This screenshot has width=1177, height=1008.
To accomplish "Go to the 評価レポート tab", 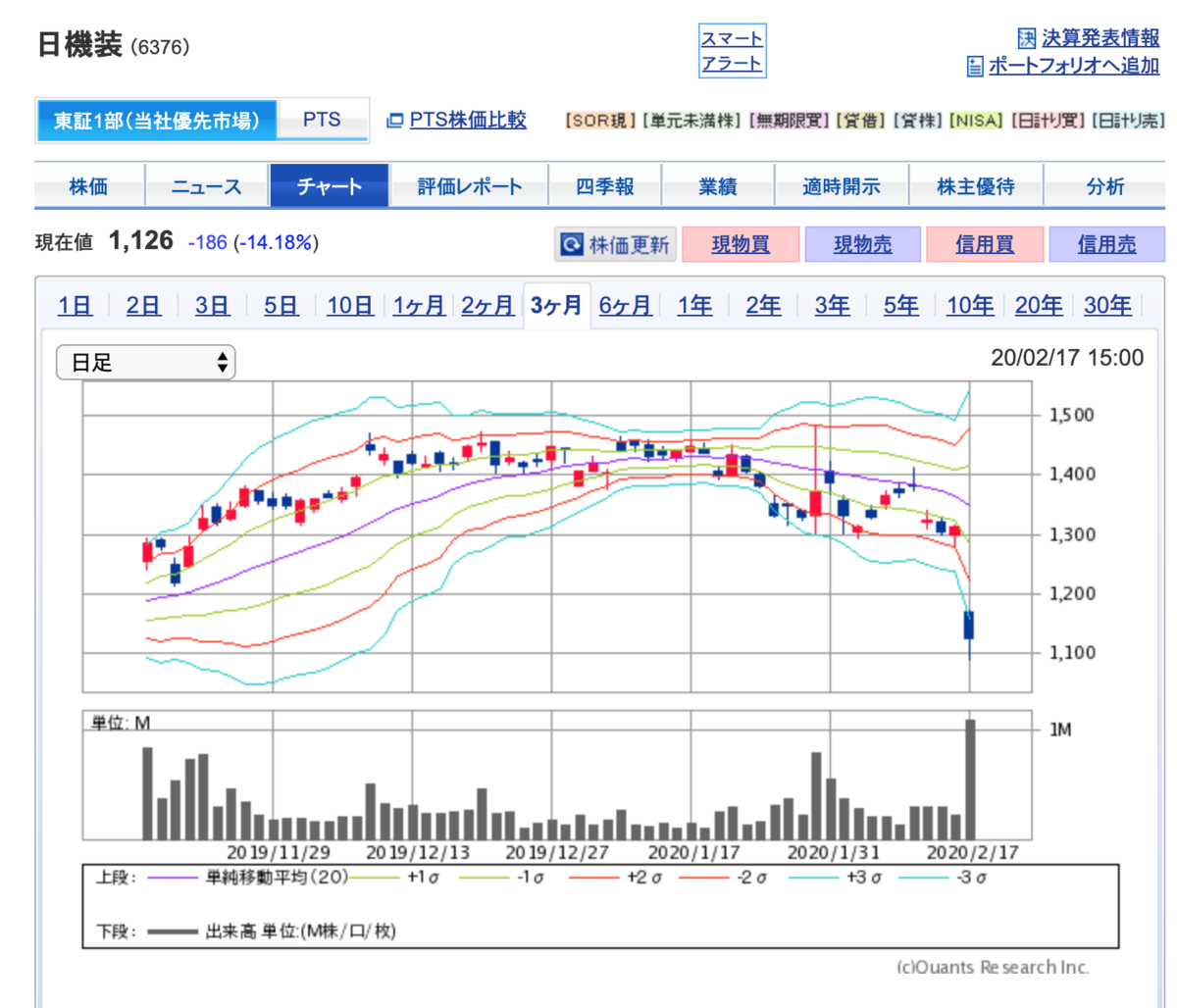I will click(470, 186).
